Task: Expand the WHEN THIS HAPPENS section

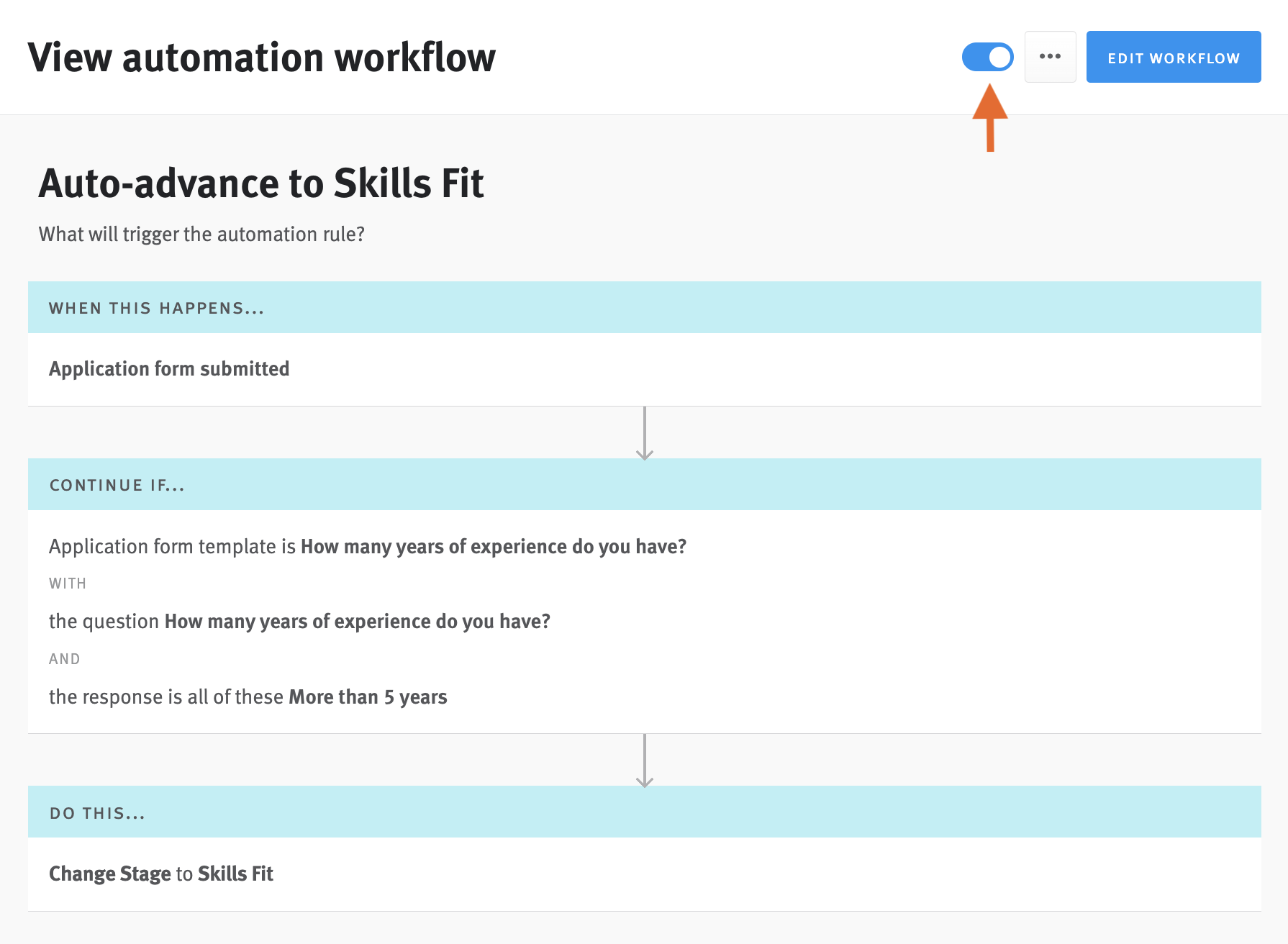Action: point(155,307)
